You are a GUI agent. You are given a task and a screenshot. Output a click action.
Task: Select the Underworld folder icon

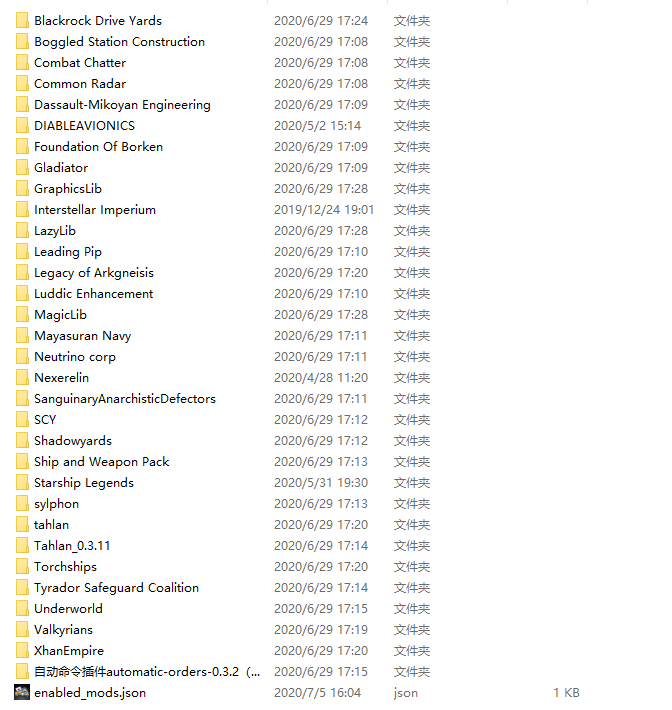click(22, 608)
